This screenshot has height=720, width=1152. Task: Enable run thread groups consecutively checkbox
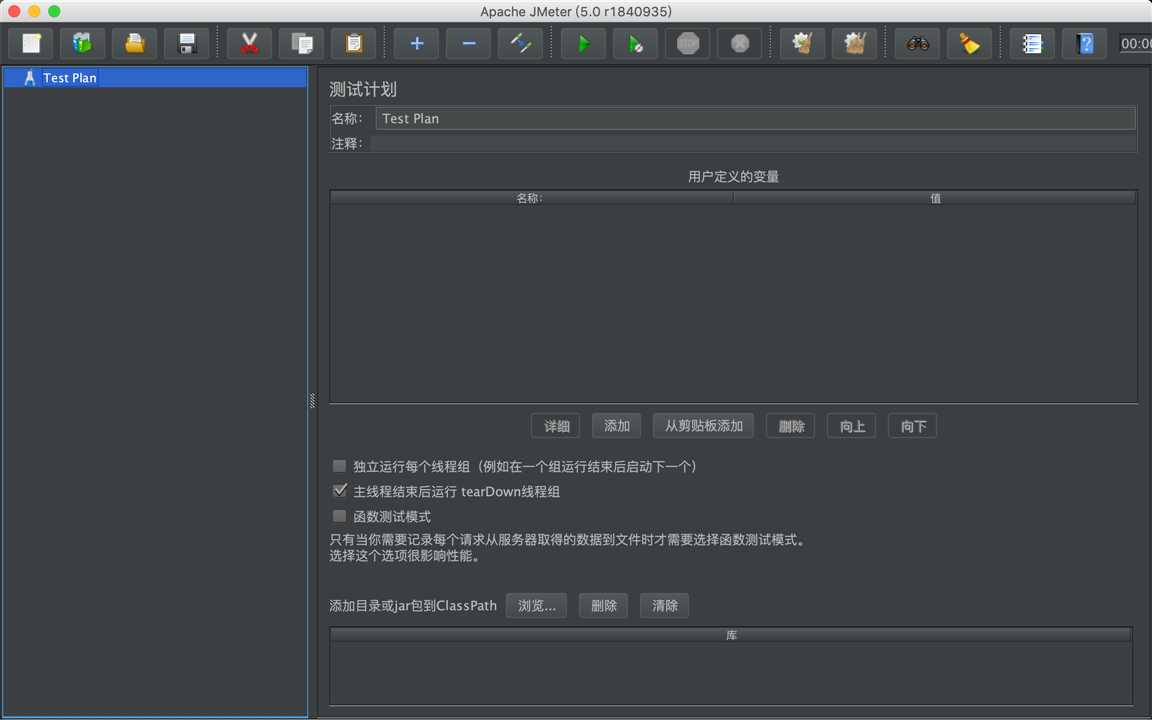339,466
